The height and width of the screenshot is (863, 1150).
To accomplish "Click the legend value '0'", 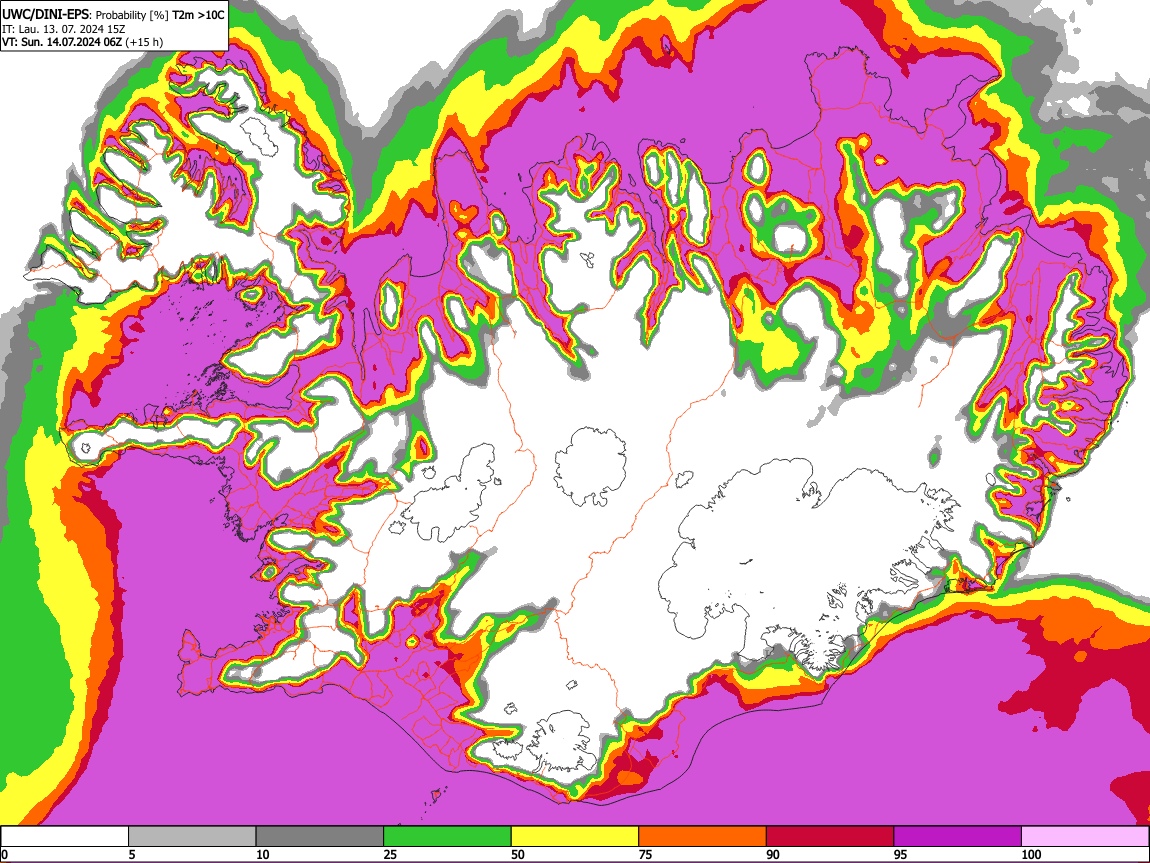I will tap(4, 854).
